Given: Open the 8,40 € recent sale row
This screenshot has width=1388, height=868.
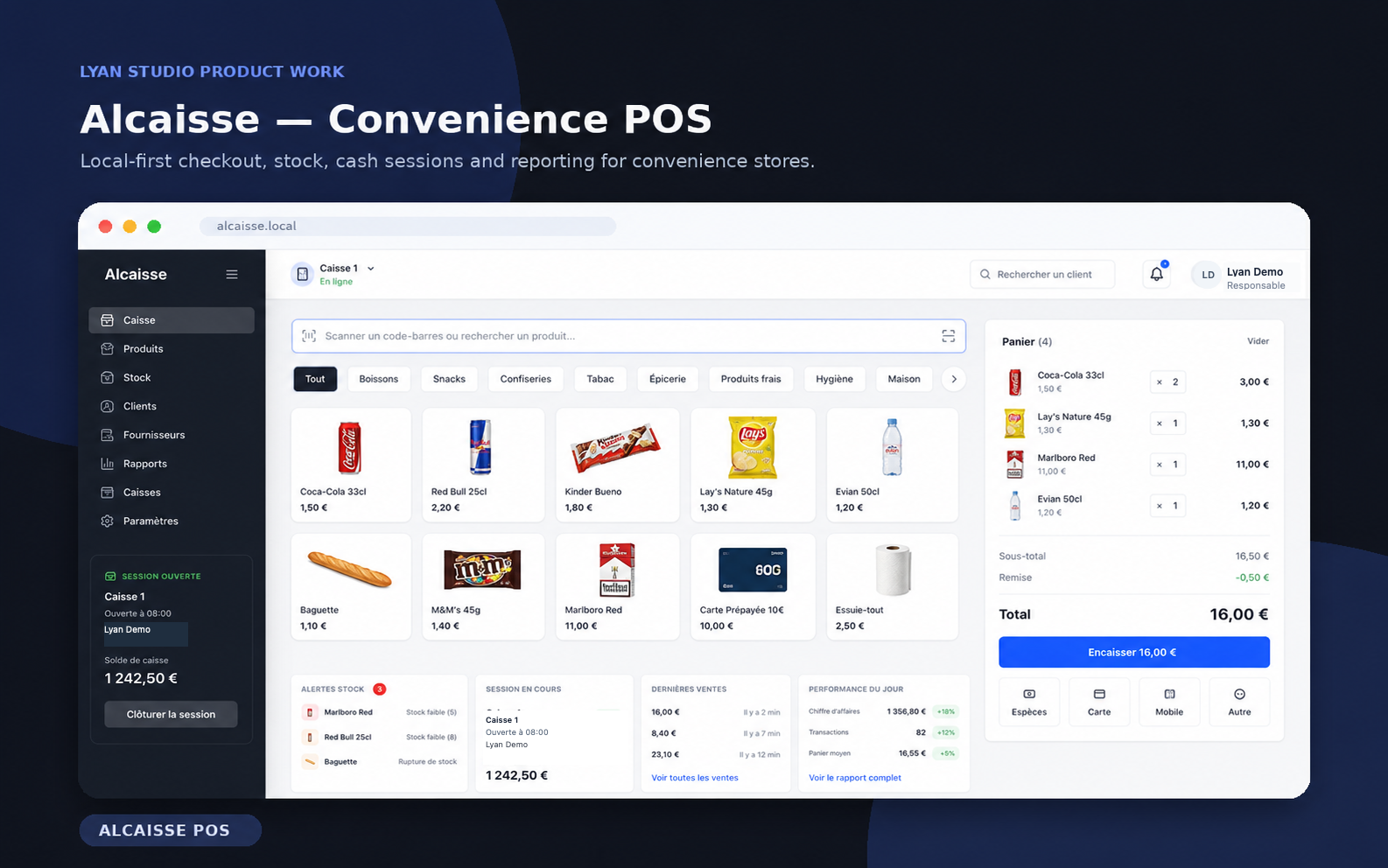Looking at the screenshot, I should point(715,733).
